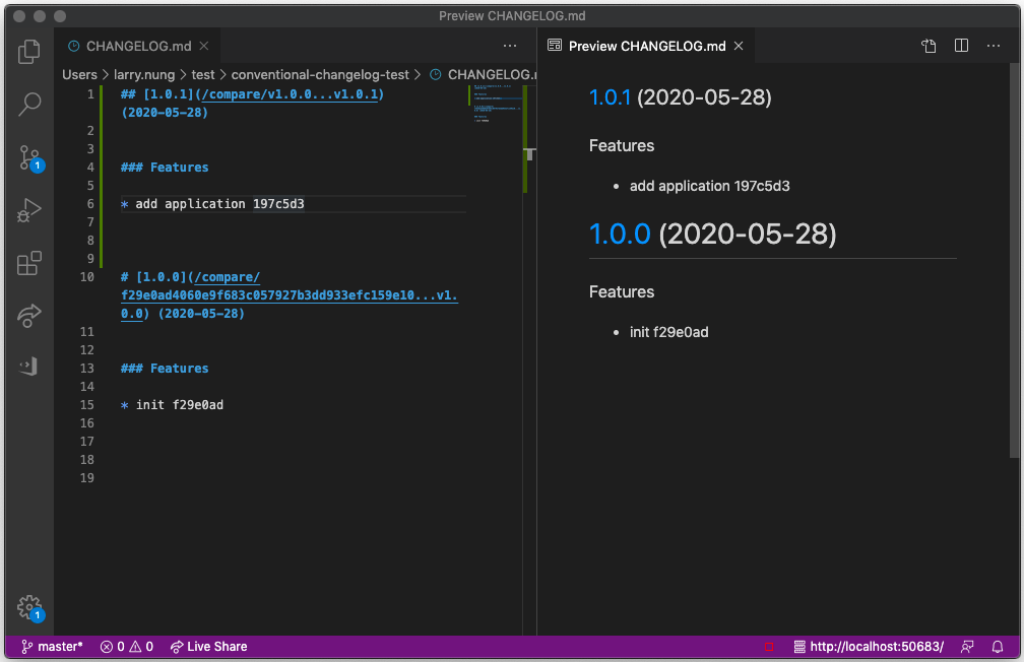Switch to the CHANGELOG.md editor tab
This screenshot has width=1024, height=662.
(138, 46)
